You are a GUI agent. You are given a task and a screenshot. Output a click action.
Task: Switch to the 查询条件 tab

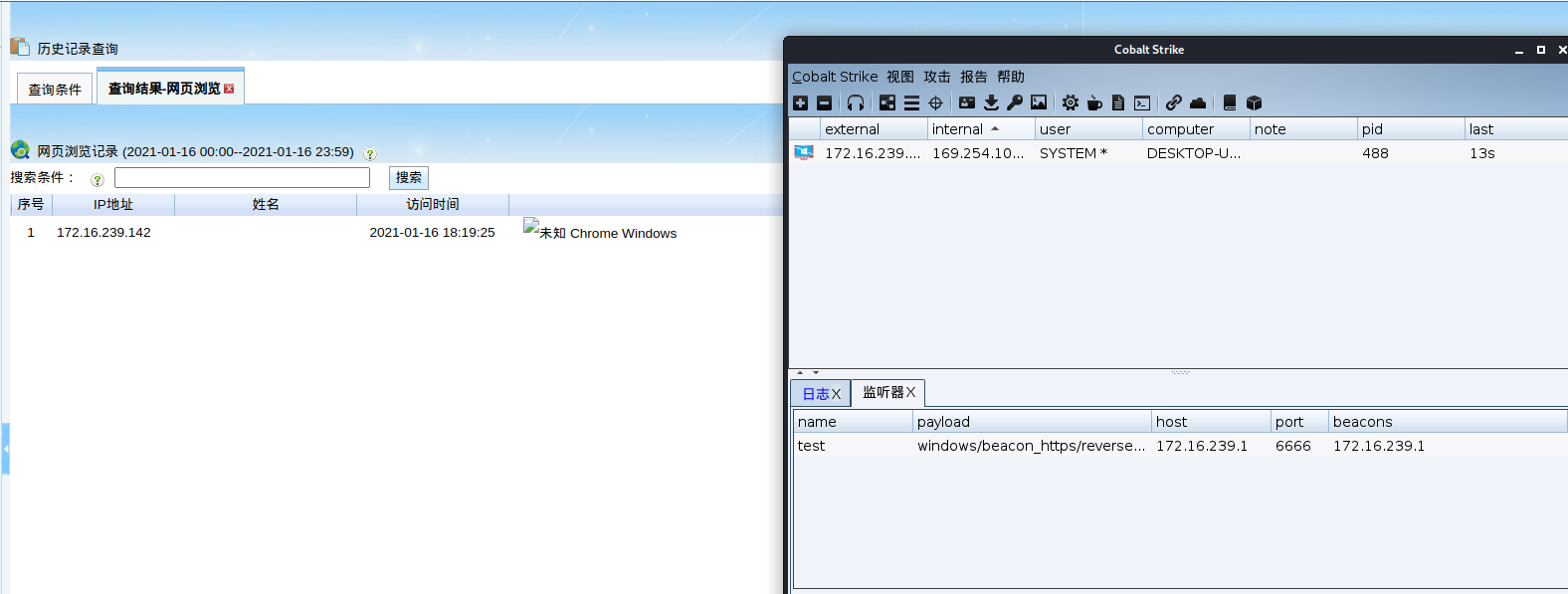click(x=55, y=90)
